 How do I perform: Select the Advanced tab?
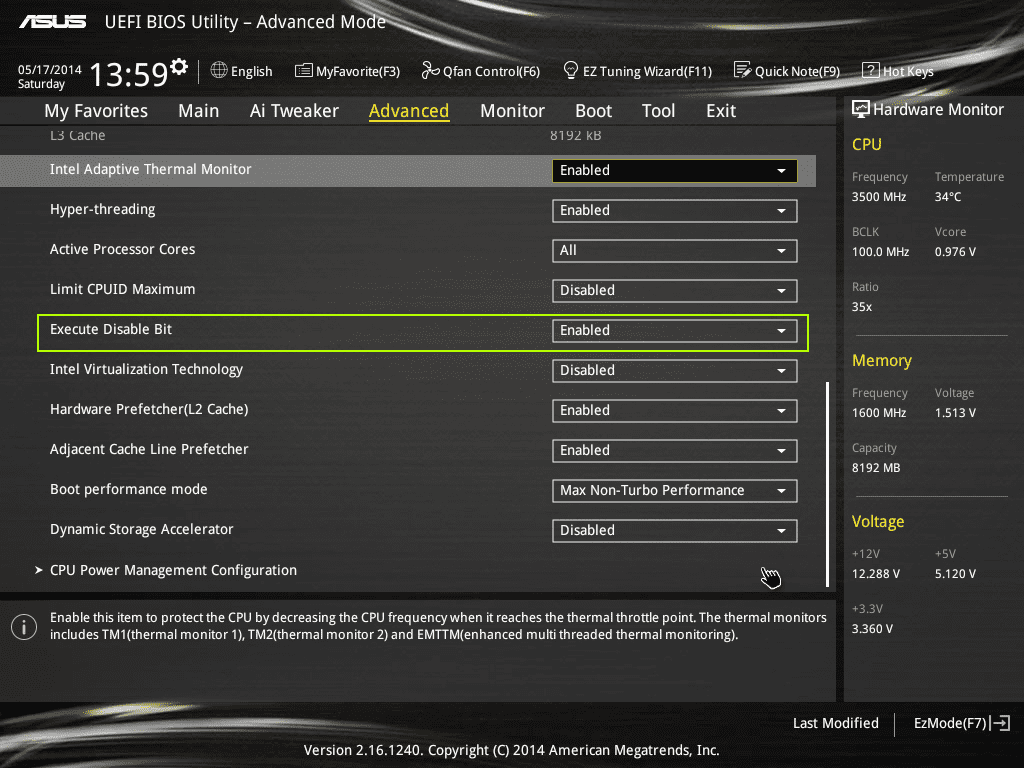409,111
